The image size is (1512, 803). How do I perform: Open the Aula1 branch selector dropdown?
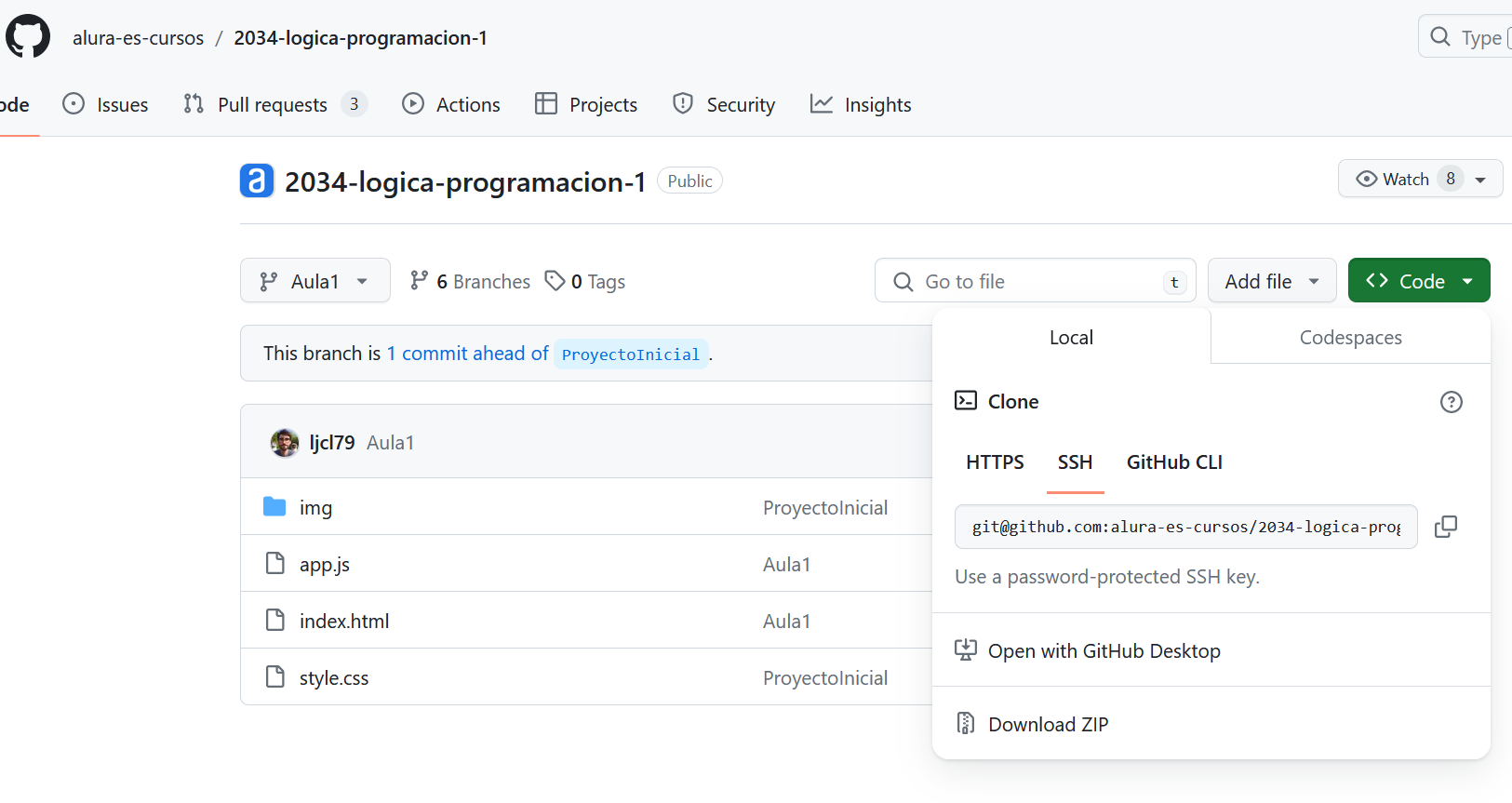click(x=314, y=280)
